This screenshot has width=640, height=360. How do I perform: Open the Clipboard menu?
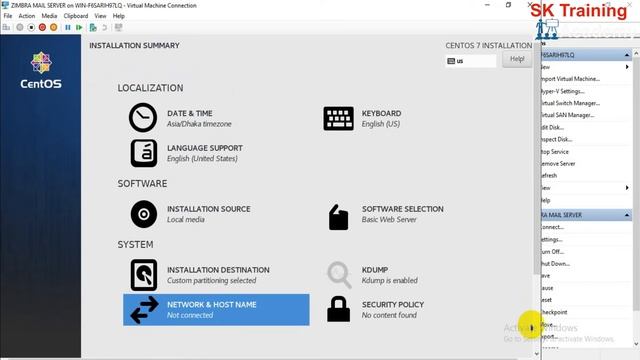pyautogui.click(x=76, y=16)
